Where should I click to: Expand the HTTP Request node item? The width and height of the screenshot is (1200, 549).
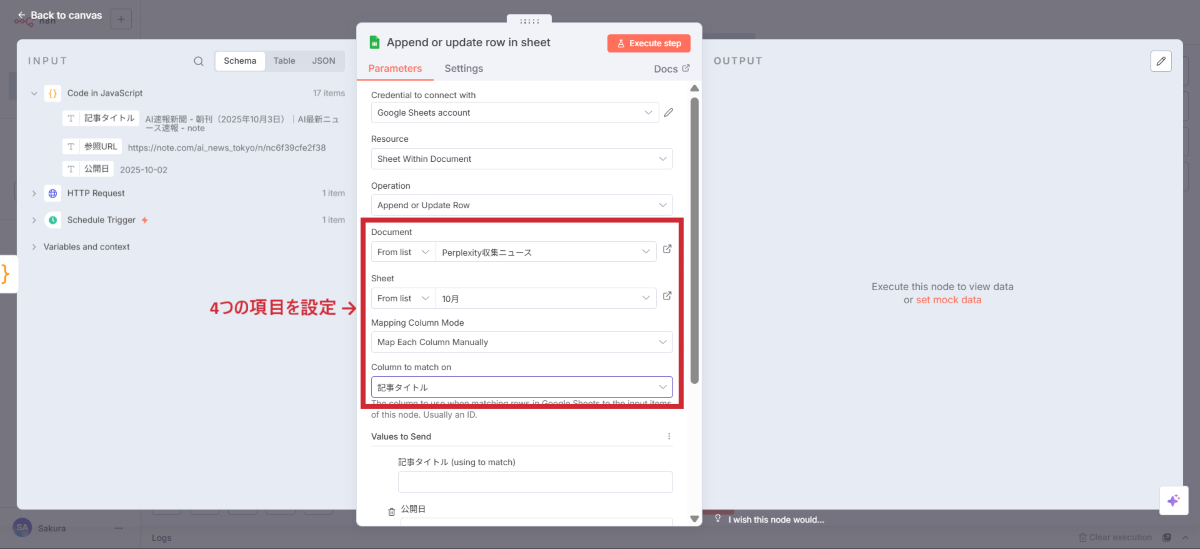(x=34, y=193)
